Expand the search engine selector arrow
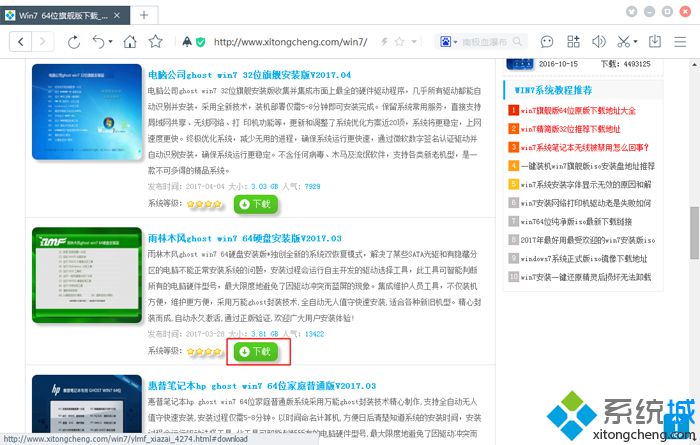 [455, 42]
